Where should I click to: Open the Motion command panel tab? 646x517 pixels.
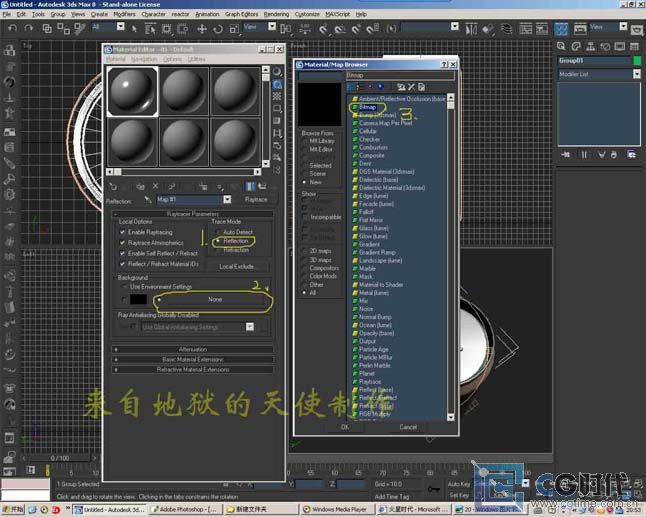[605, 46]
